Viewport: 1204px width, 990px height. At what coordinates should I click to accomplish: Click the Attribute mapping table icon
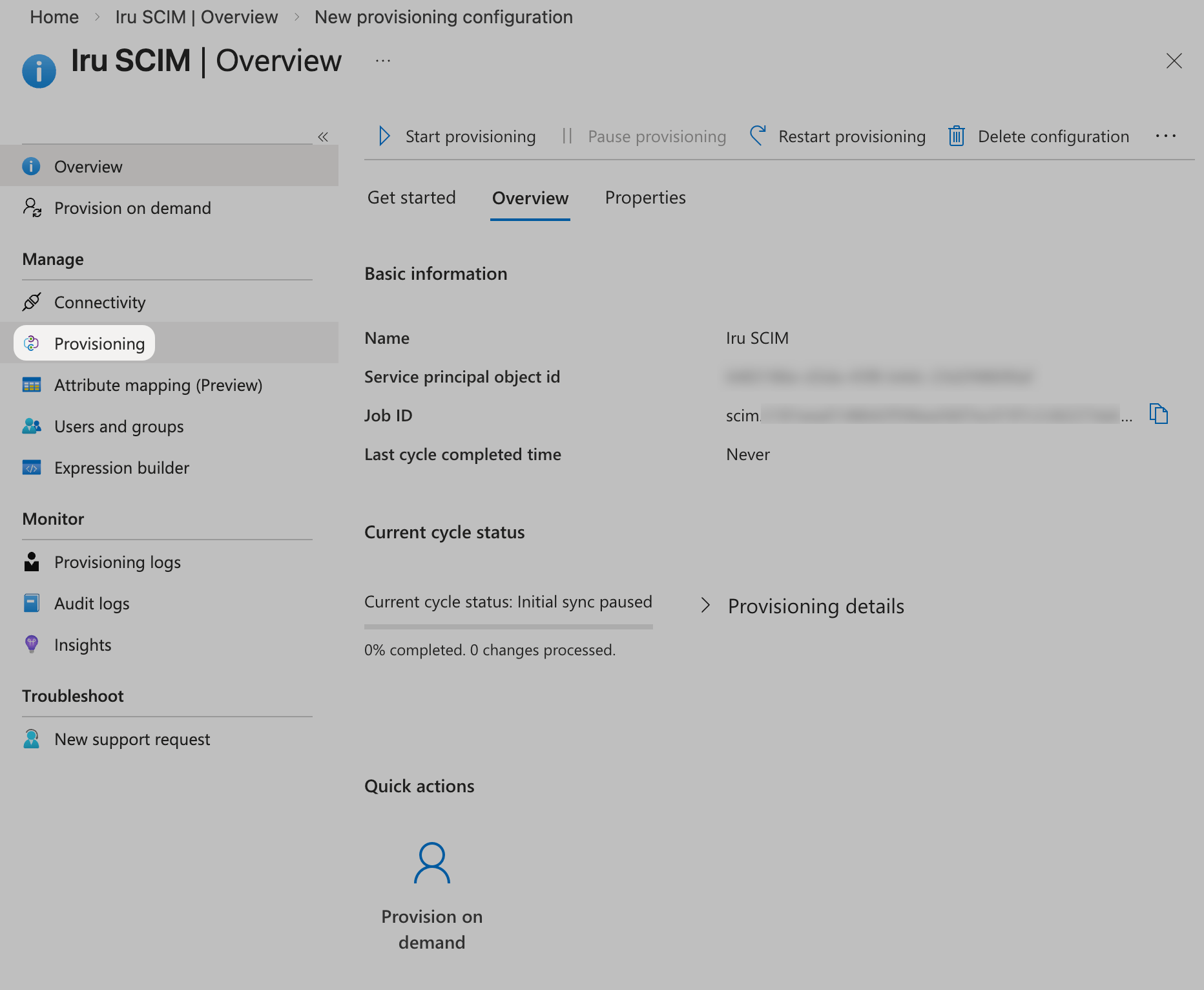(x=31, y=385)
